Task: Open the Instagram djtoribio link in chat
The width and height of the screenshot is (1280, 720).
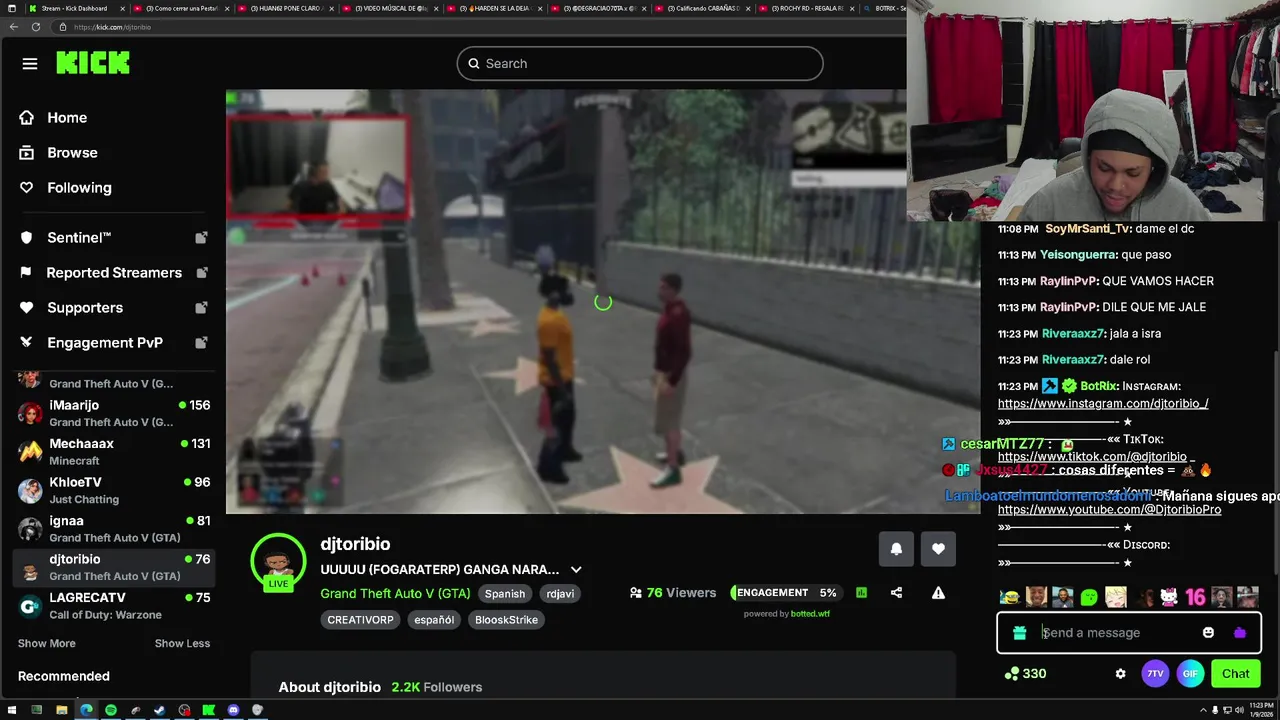Action: click(1103, 404)
